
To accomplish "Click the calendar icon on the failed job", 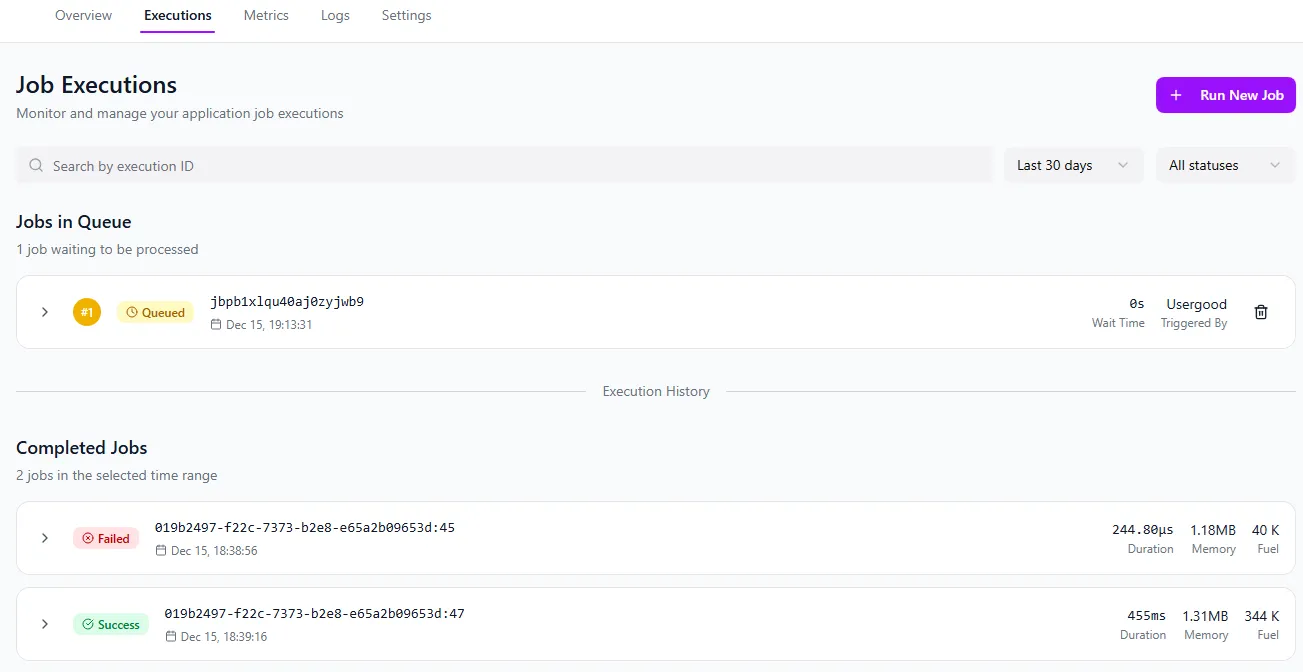I will [163, 551].
